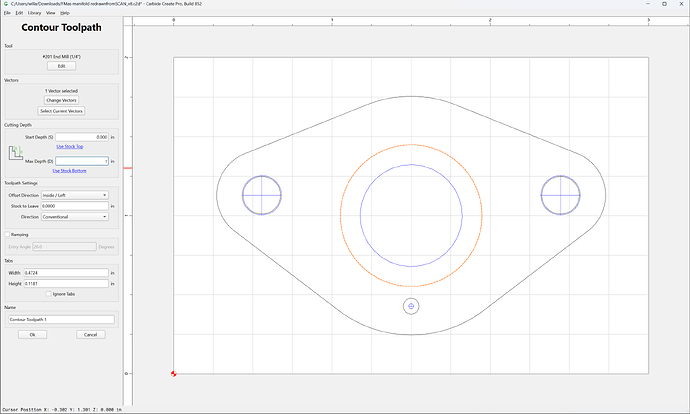The height and width of the screenshot is (414, 690).
Task: Open the File menu
Action: click(7, 13)
